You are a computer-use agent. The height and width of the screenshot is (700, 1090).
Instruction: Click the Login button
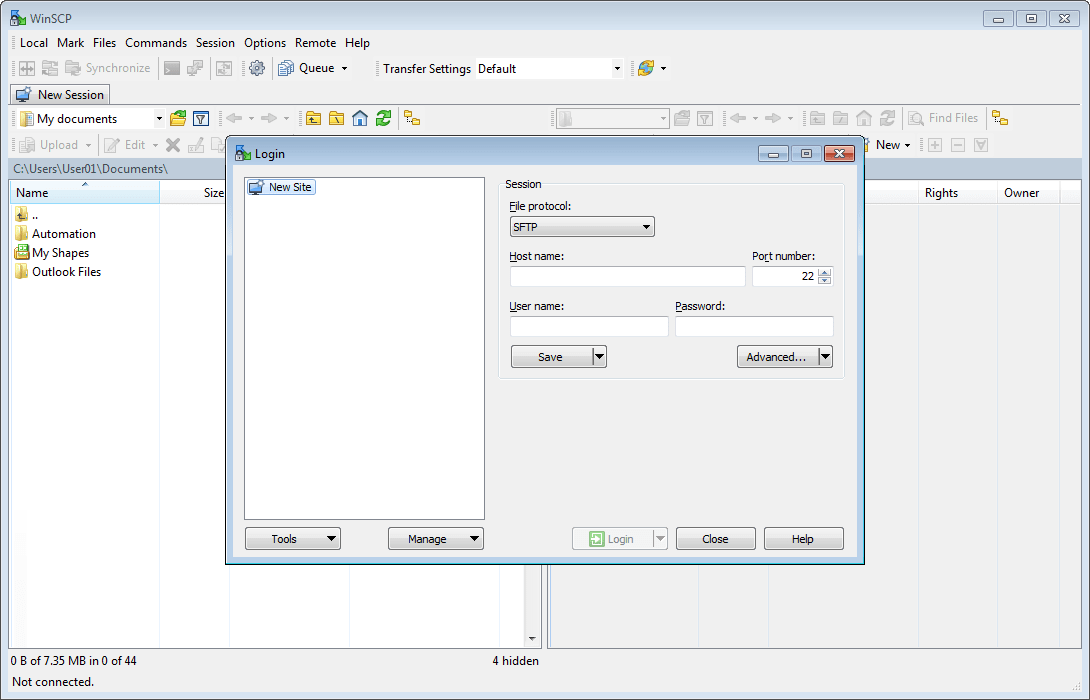tap(612, 539)
